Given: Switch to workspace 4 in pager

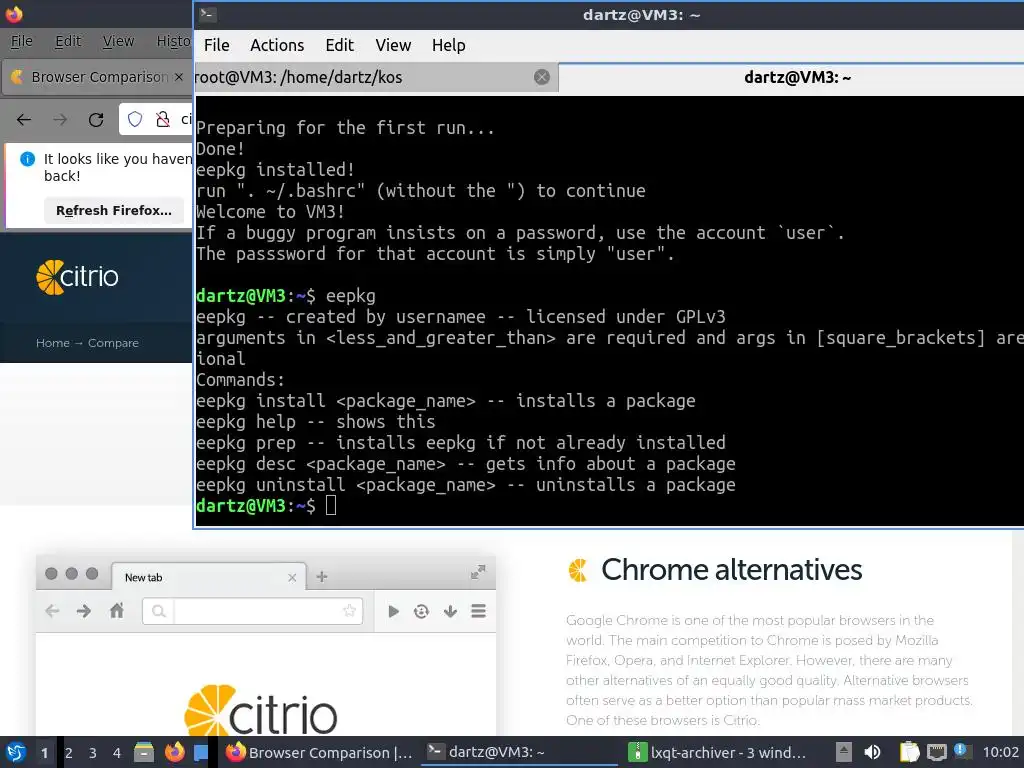Looking at the screenshot, I should 117,753.
